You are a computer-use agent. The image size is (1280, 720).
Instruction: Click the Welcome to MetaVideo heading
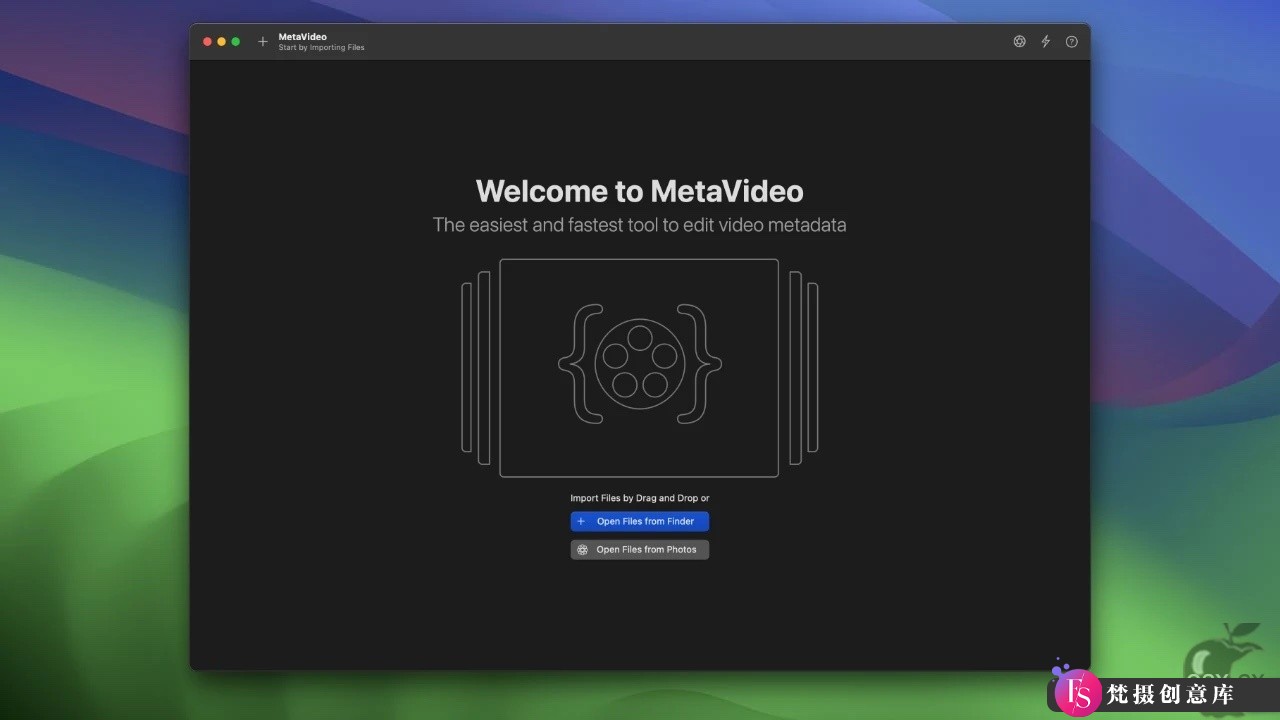coord(640,191)
